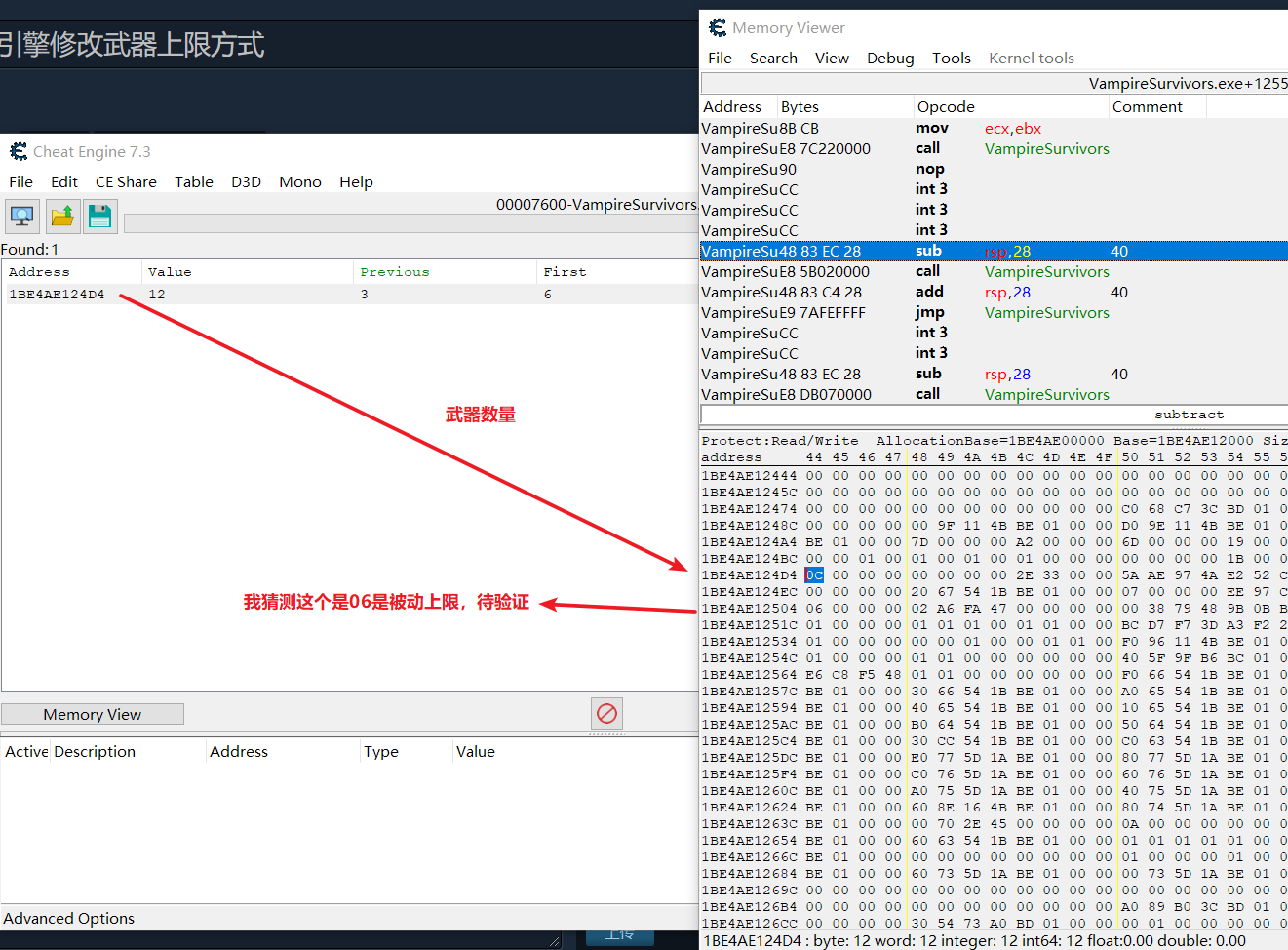The height and width of the screenshot is (950, 1288).
Task: Select the jmp VampireSurvivors instruction row
Action: 994,312
